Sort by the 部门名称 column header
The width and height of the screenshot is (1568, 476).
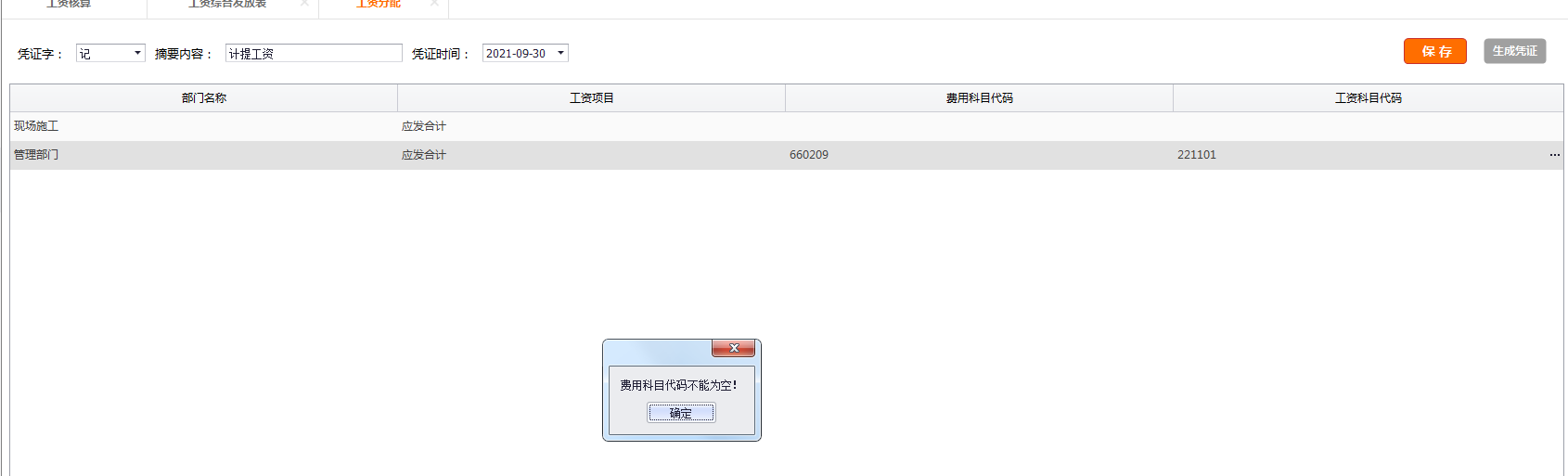tap(203, 97)
